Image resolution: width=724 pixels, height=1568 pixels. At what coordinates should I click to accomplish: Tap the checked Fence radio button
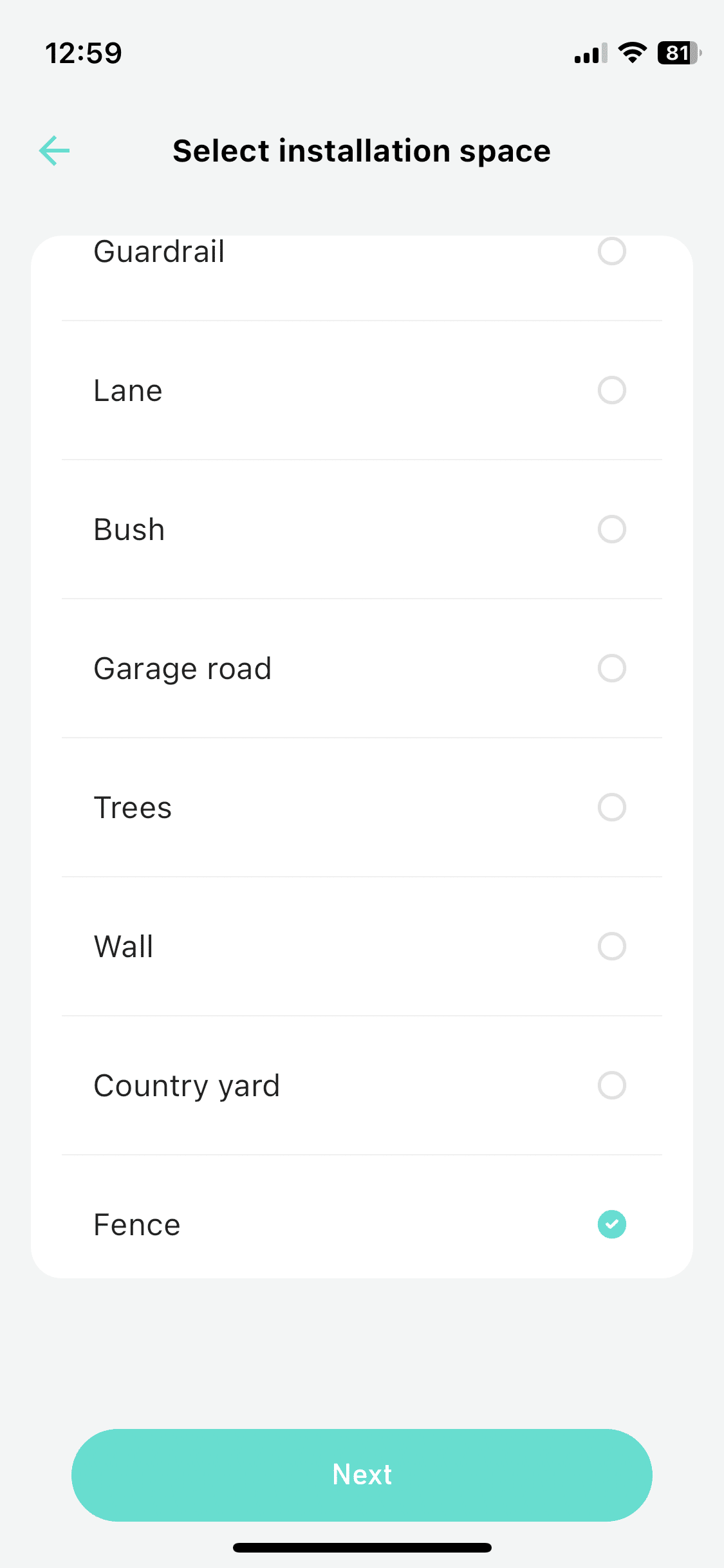click(611, 1224)
